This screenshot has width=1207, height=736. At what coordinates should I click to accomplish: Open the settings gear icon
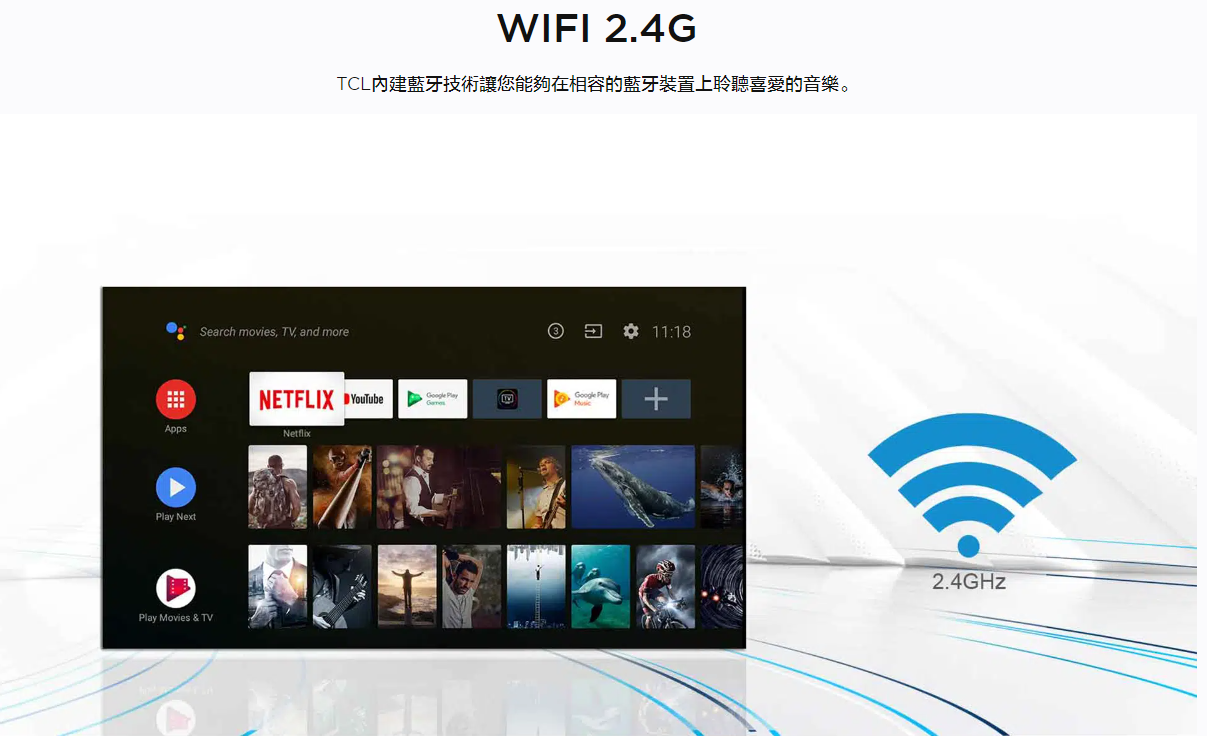coord(631,331)
